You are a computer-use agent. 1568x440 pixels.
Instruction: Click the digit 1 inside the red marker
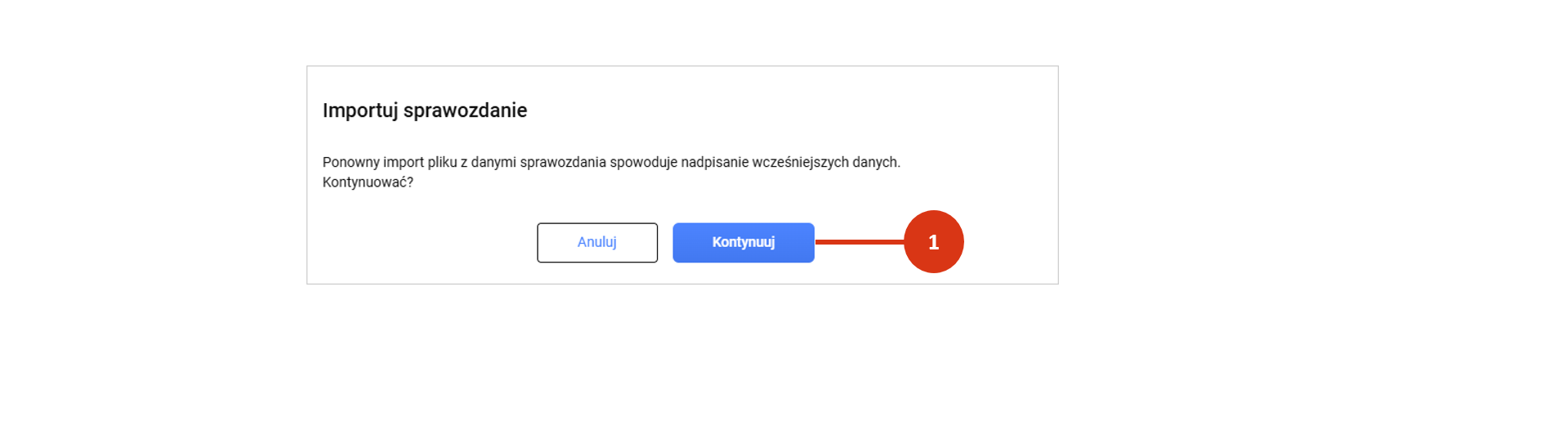pos(933,242)
